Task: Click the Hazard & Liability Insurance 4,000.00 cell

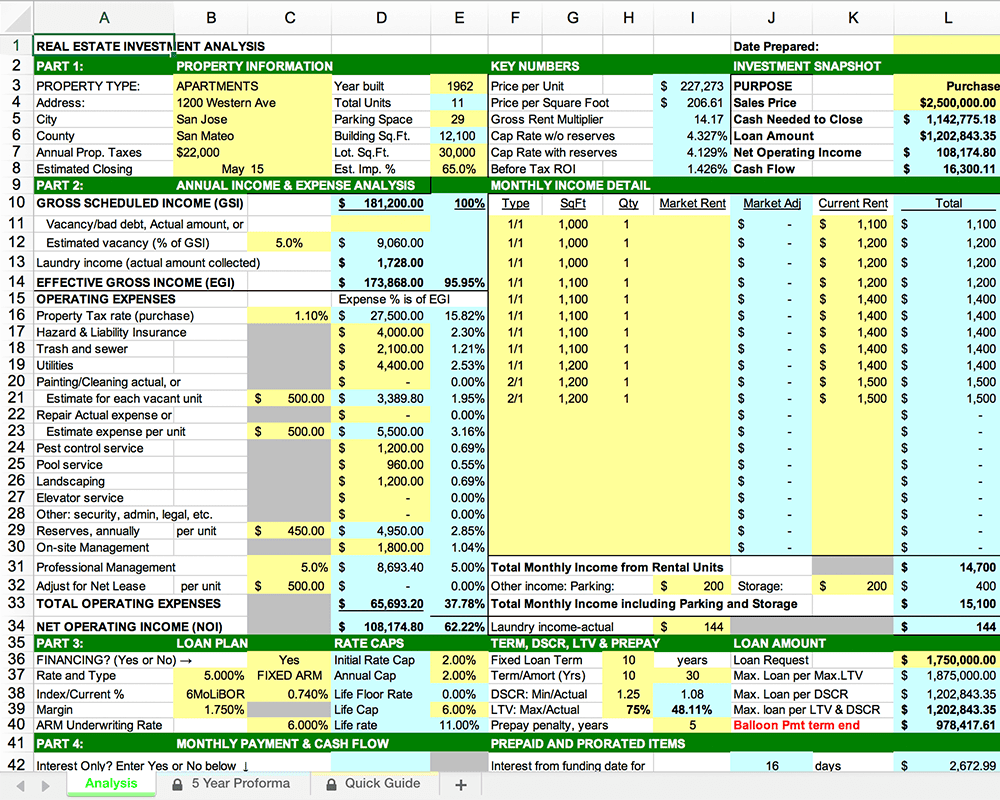Action: 381,332
